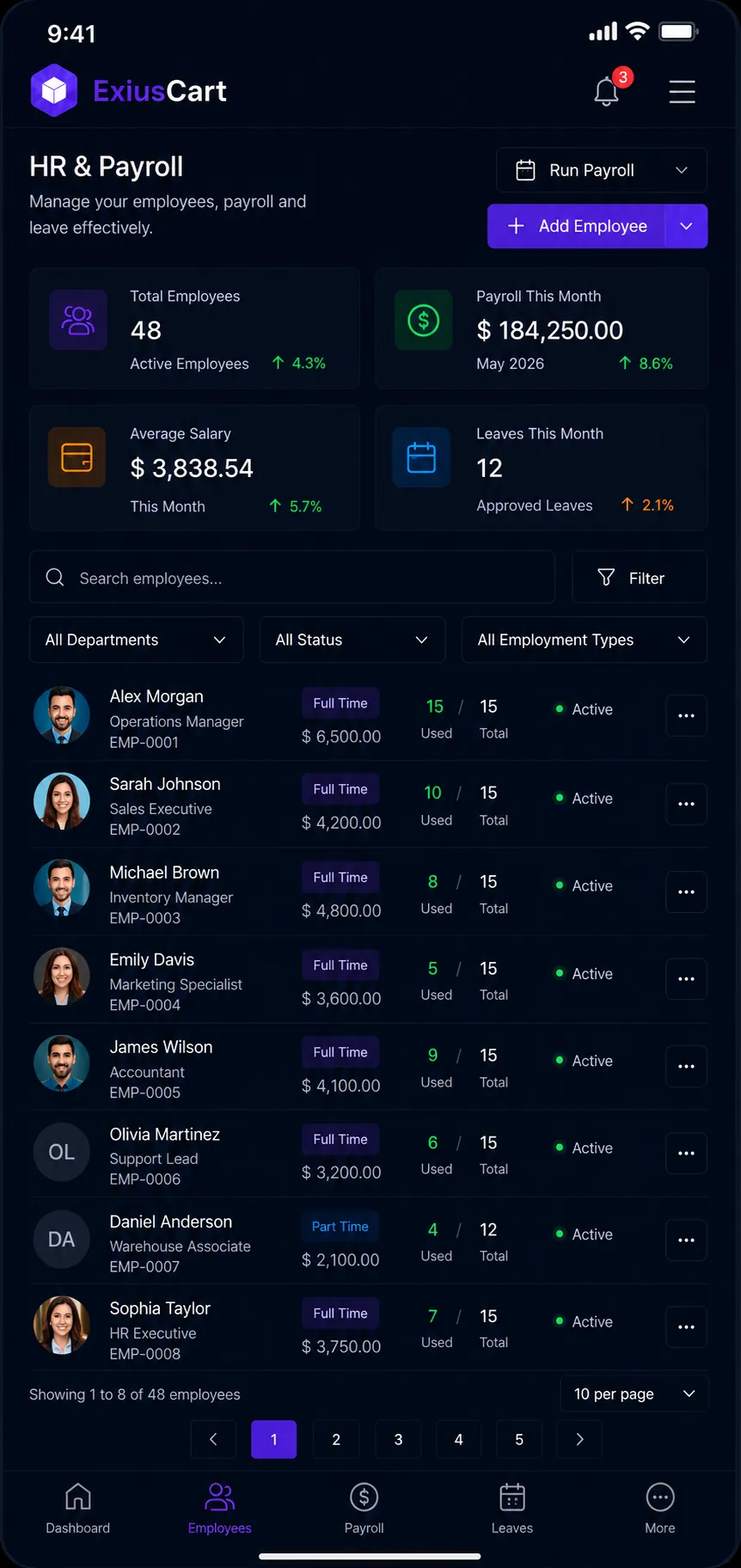741x1568 pixels.
Task: Focus the Search employees field
Action: click(x=292, y=578)
